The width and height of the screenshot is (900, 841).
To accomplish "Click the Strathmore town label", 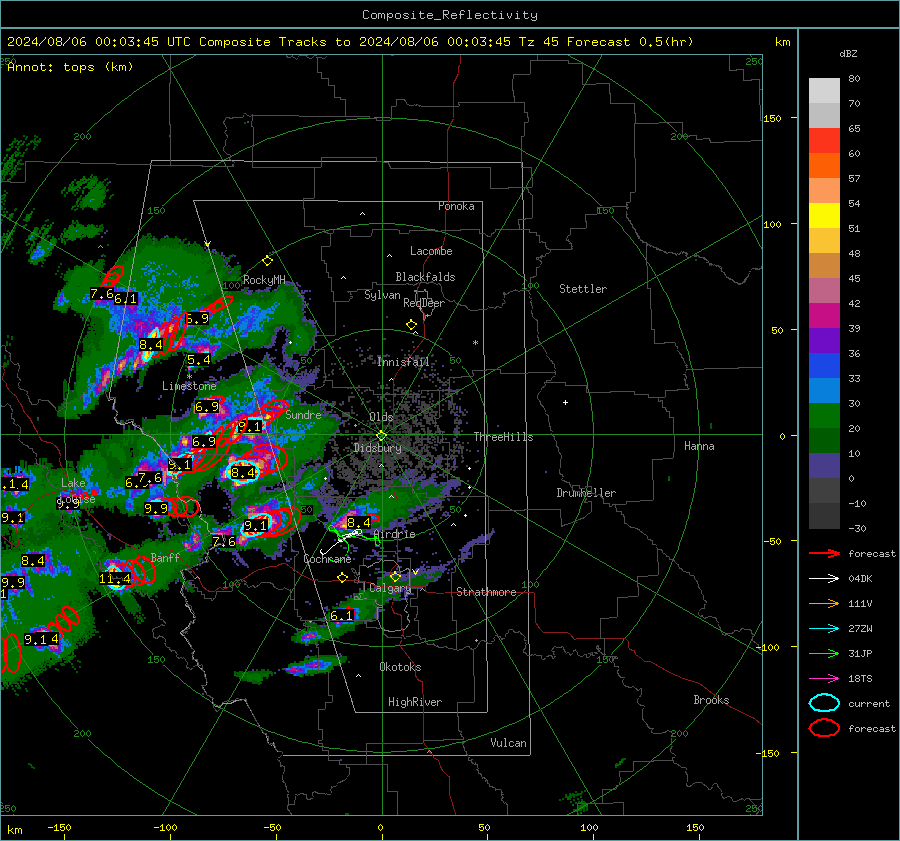I will tap(486, 592).
